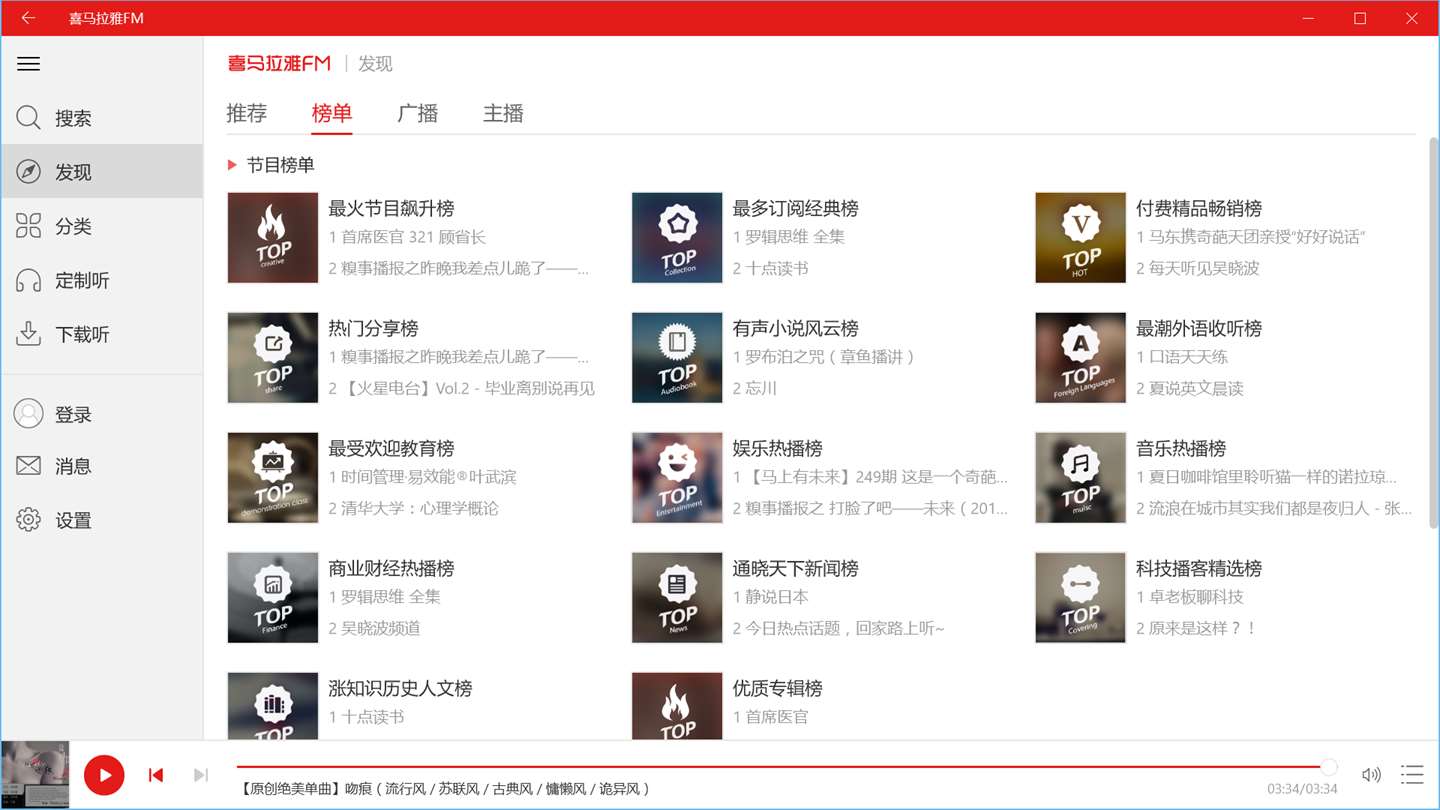Image resolution: width=1440 pixels, height=810 pixels.
Task: Click the 音乐热播榜 title
Action: pos(1181,448)
